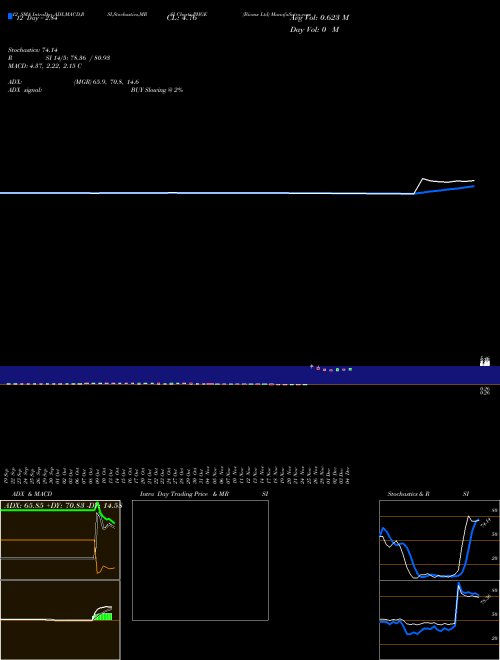
Task: Click the 'ADX signal:' label
Action: coord(25,90)
